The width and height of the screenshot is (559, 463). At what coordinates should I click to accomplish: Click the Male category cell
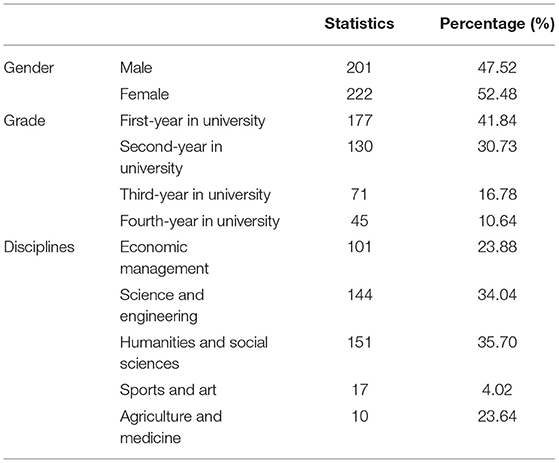coord(136,68)
